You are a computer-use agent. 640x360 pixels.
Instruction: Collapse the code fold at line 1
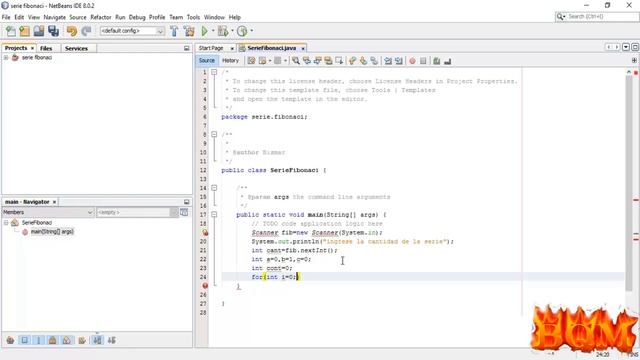tap(214, 72)
